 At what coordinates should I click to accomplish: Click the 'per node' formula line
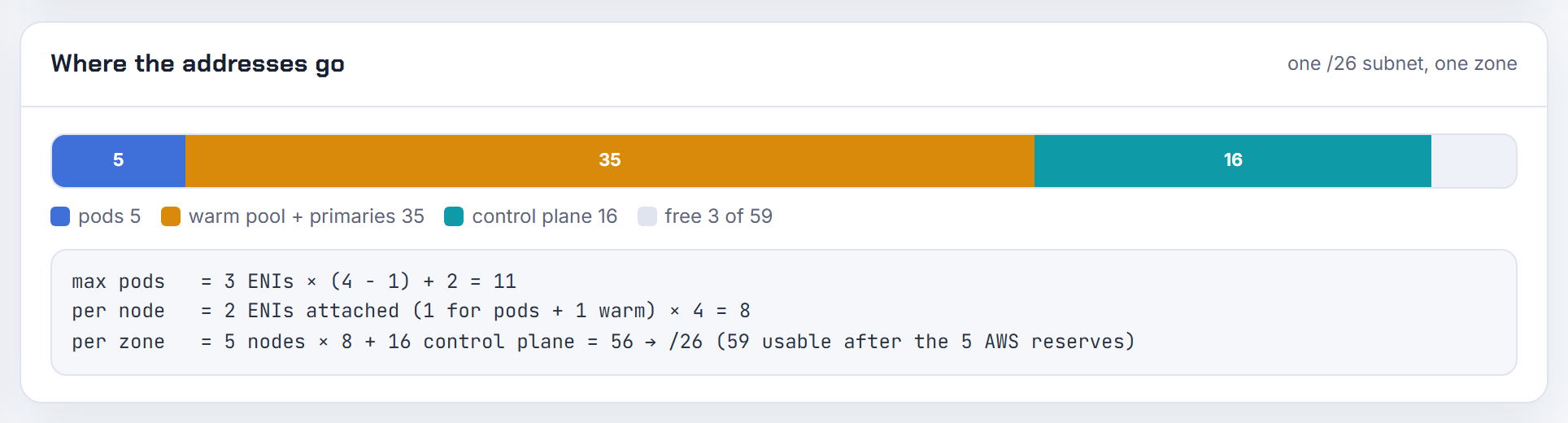coord(412,311)
